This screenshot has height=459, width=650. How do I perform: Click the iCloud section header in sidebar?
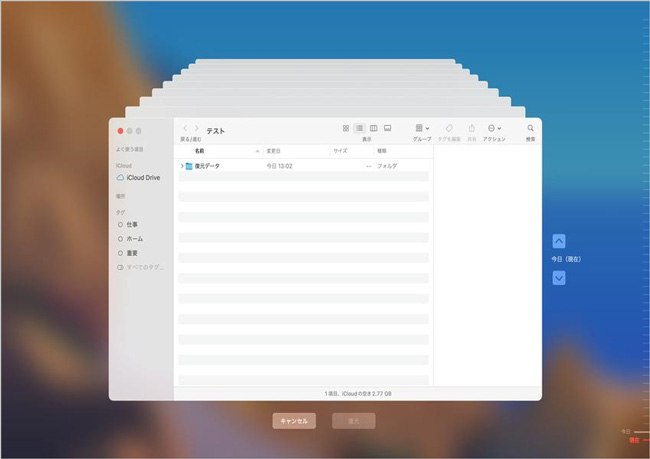pos(124,165)
